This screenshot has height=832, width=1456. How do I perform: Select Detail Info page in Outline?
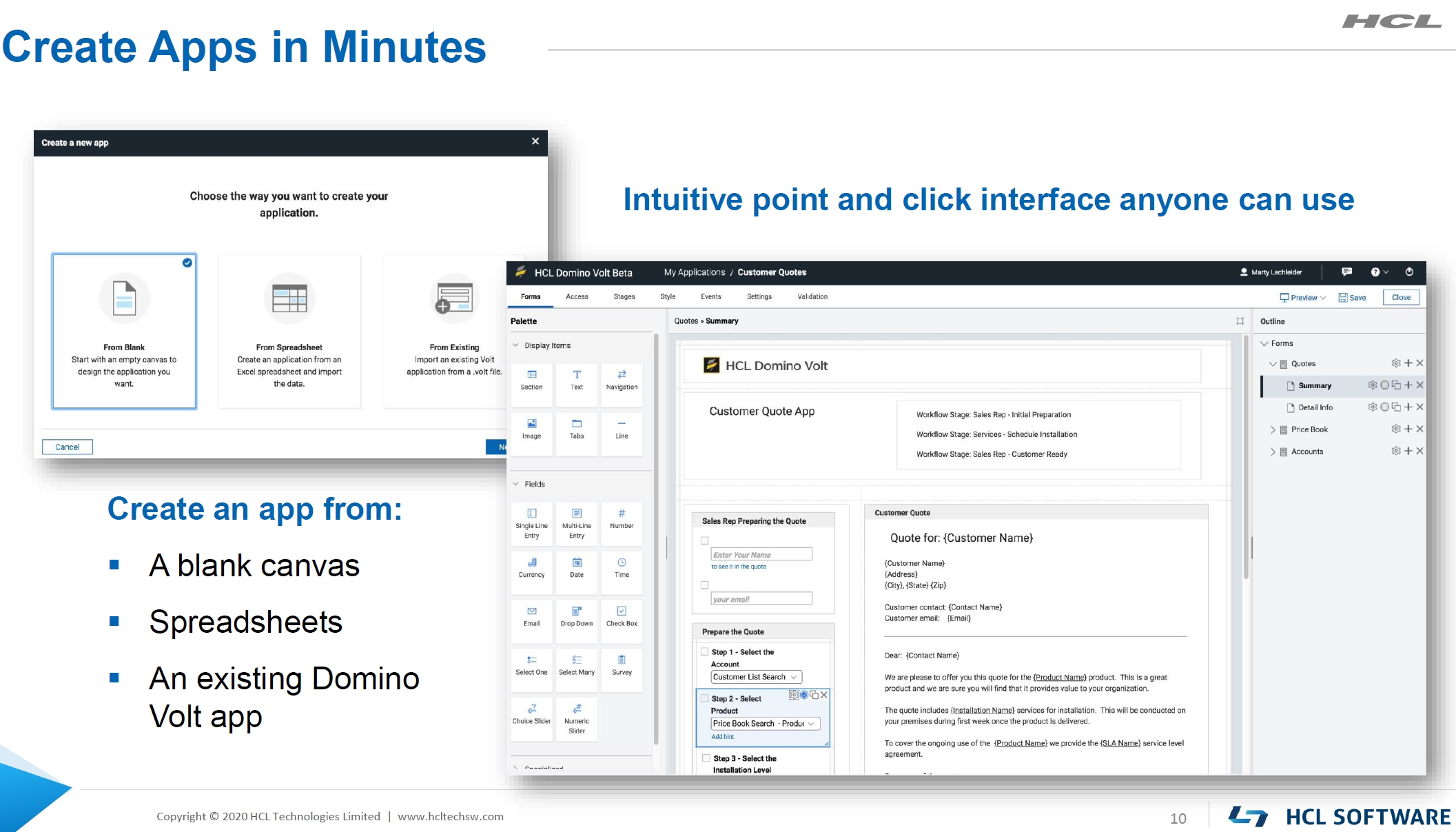pyautogui.click(x=1315, y=407)
